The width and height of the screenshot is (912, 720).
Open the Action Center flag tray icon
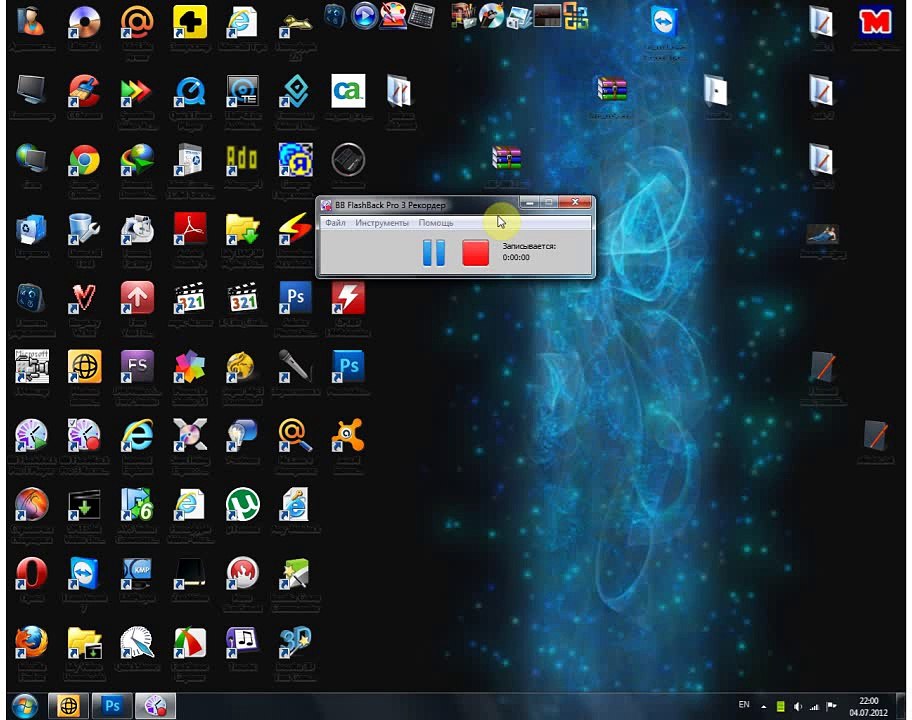831,706
